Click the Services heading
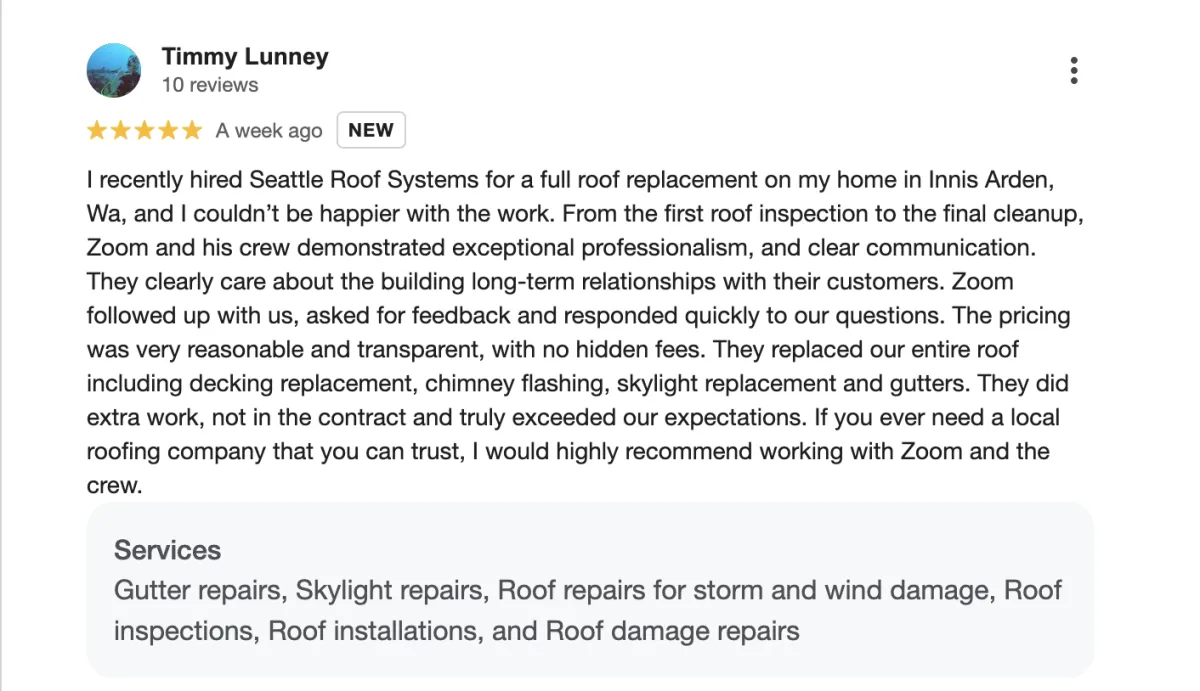 click(167, 550)
